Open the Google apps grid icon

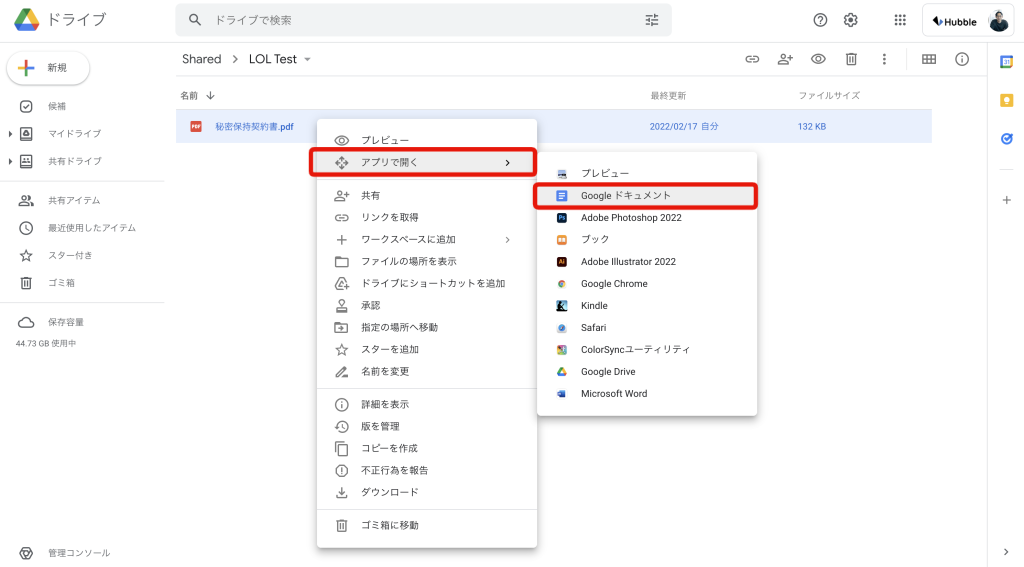coord(900,20)
